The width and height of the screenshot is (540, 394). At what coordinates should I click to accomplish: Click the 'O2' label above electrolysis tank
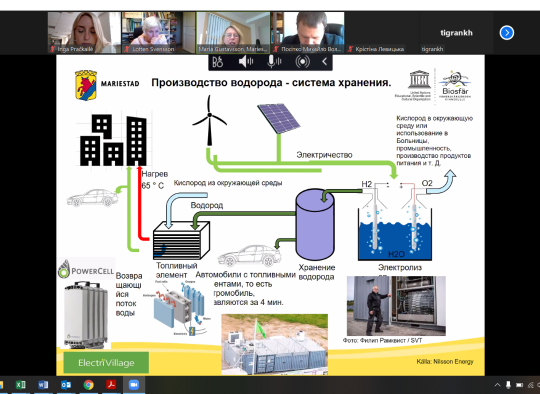427,183
